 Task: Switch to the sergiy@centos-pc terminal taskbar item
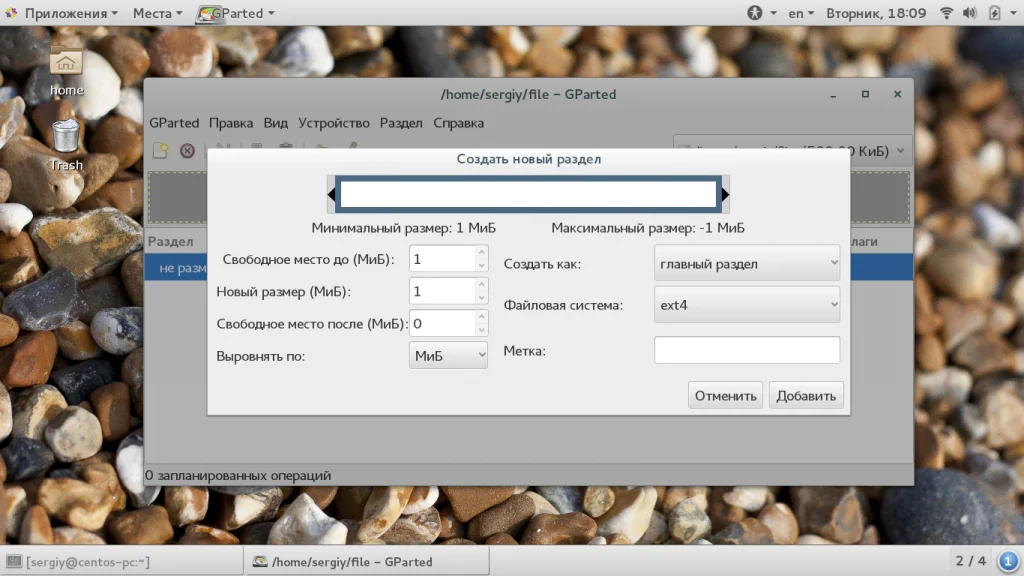coord(121,562)
